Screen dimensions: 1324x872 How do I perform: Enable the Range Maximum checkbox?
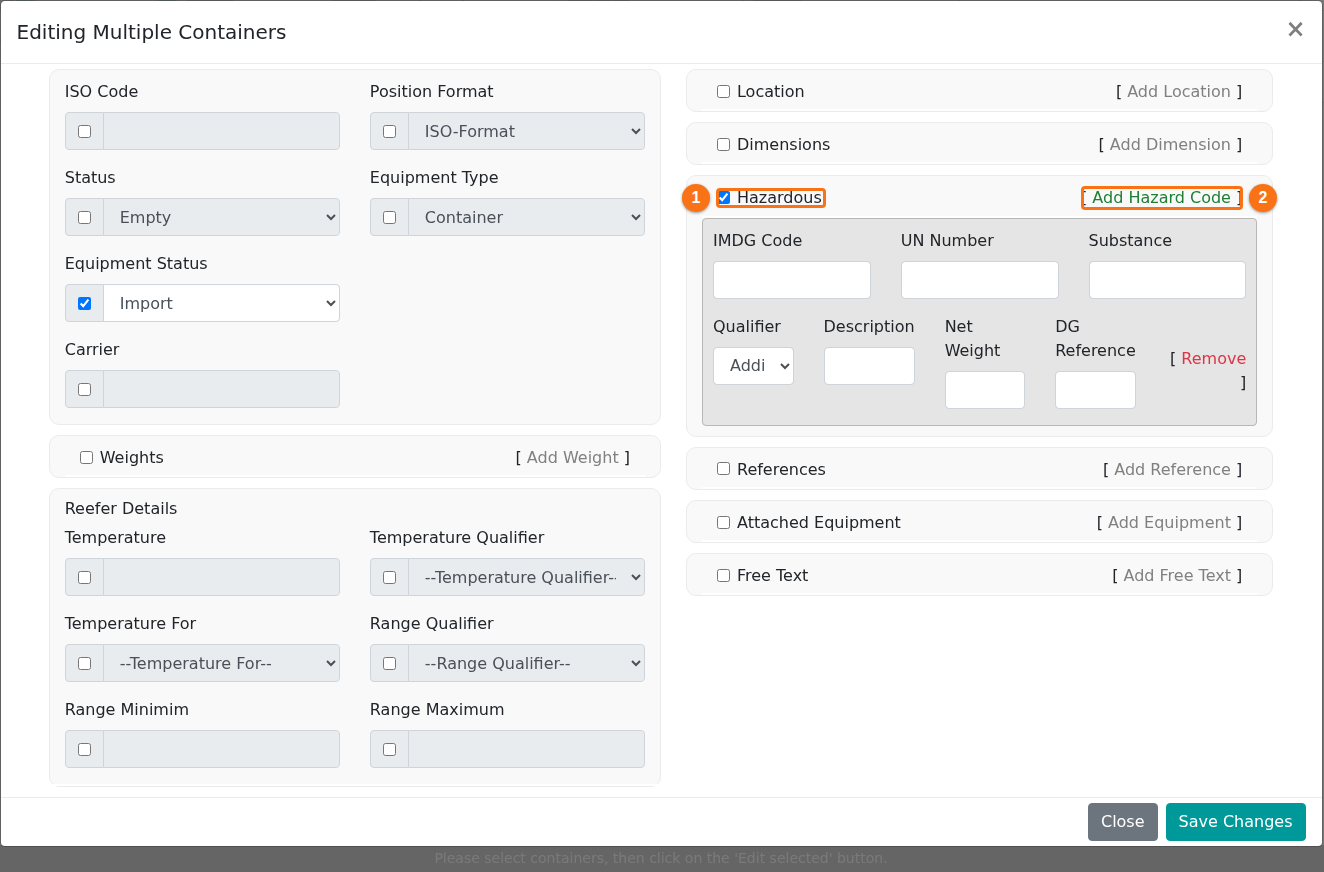pyautogui.click(x=389, y=749)
